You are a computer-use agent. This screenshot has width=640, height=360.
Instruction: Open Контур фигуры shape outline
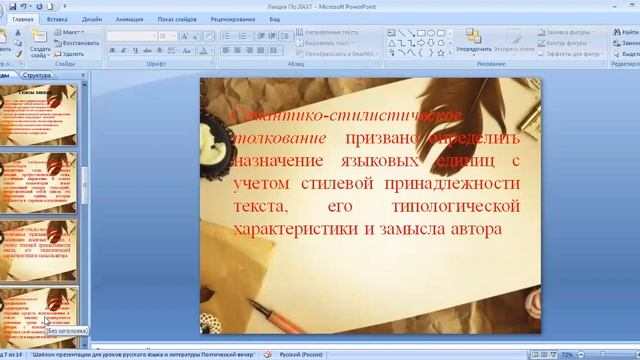[x=565, y=43]
